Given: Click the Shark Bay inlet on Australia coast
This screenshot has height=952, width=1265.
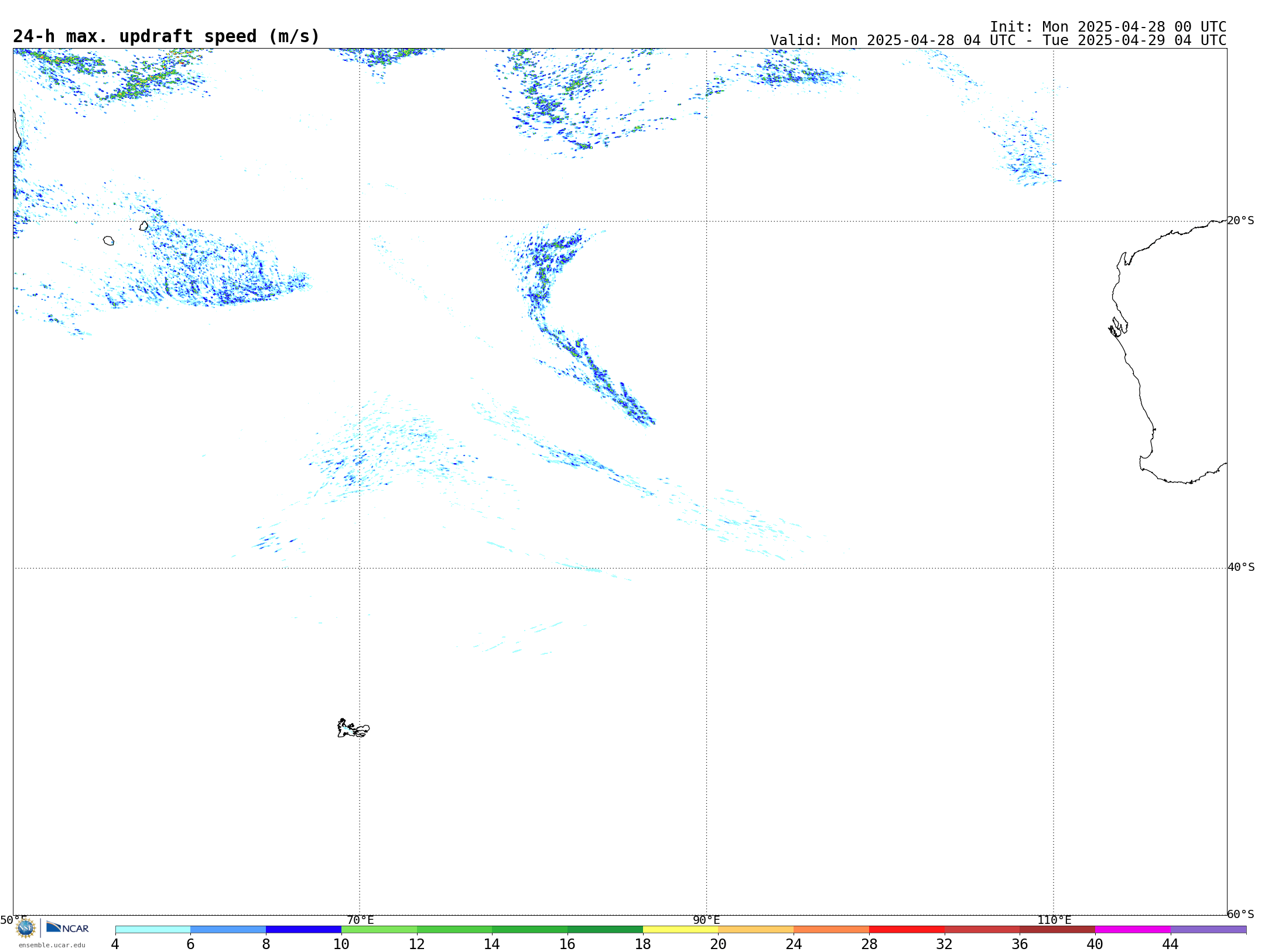Looking at the screenshot, I should 1118,327.
